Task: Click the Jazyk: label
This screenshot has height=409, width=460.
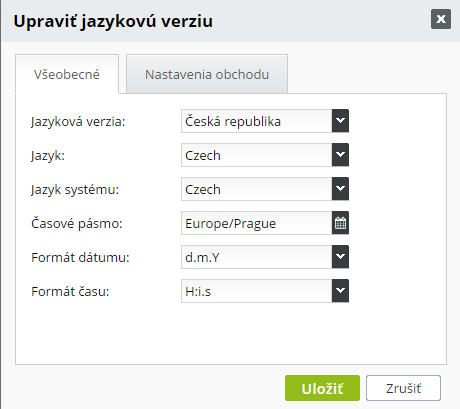Action: click(48, 156)
